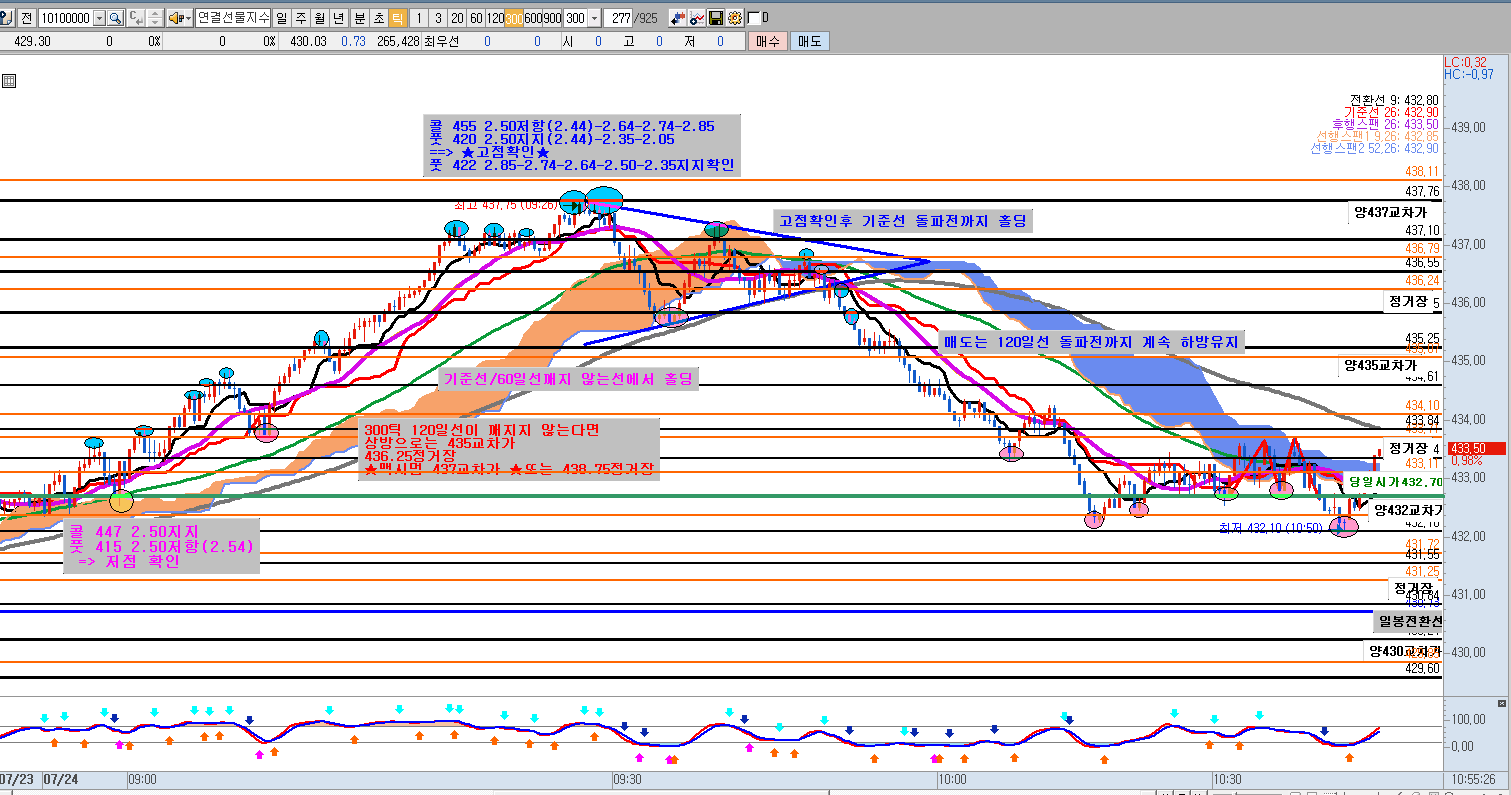Click the 매도는 120일선 돌파전까지 annotation
Viewport: 1511px width, 795px height.
[1091, 342]
